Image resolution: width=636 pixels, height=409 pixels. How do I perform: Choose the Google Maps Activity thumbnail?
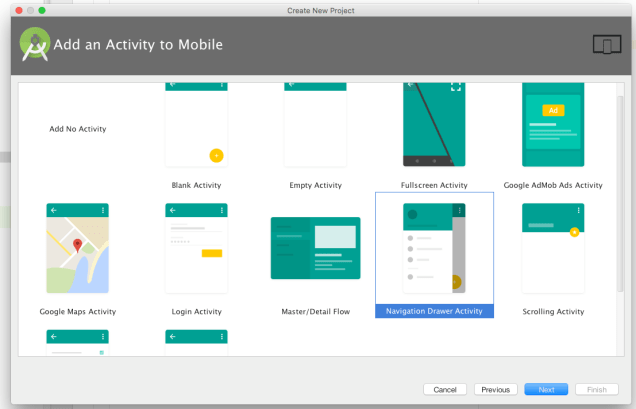(x=77, y=248)
